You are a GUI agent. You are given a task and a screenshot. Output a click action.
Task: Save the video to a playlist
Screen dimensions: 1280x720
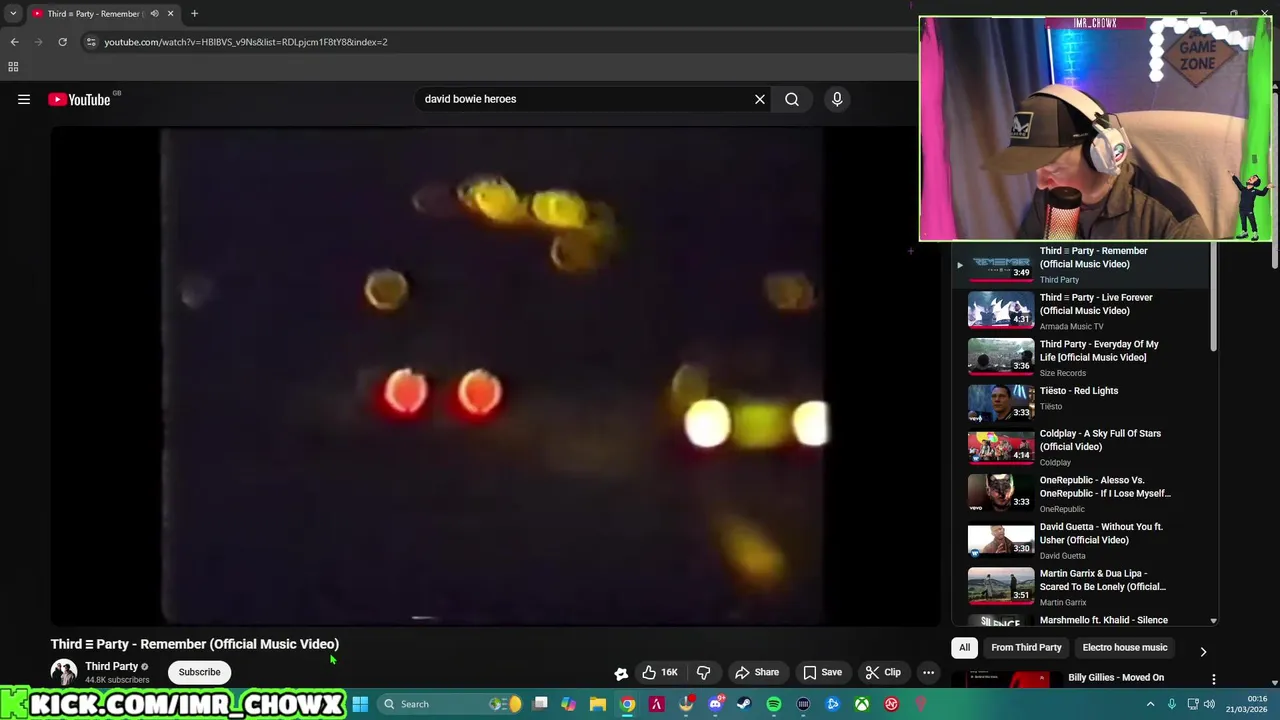[x=822, y=672]
